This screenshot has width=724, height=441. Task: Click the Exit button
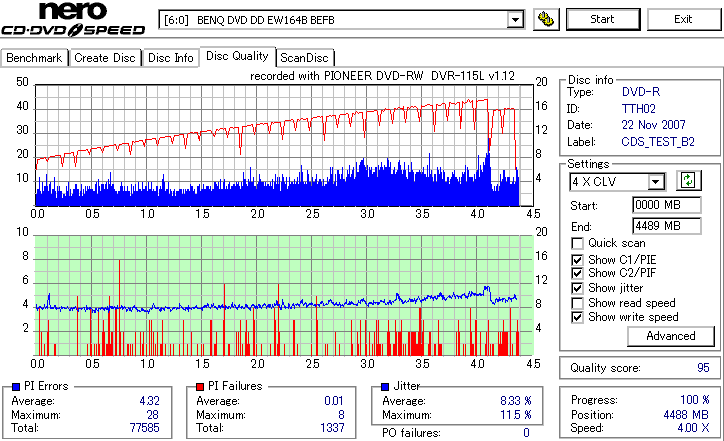click(x=683, y=19)
